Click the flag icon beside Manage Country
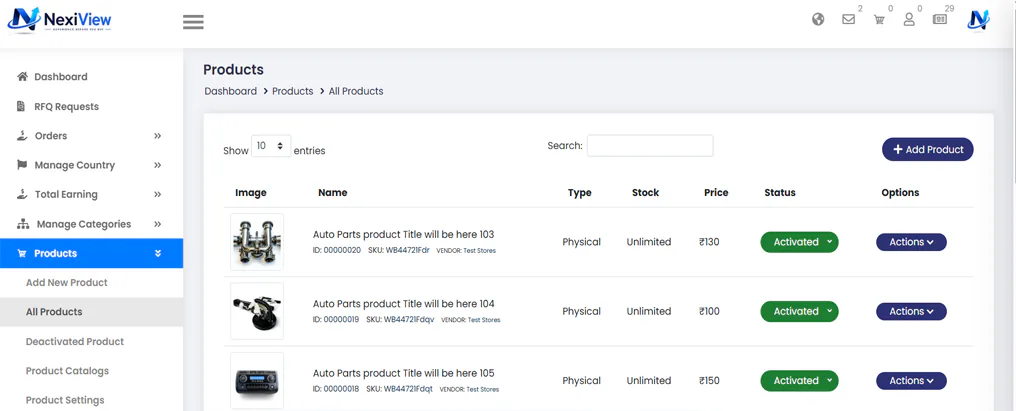This screenshot has height=411, width=1016. point(22,165)
